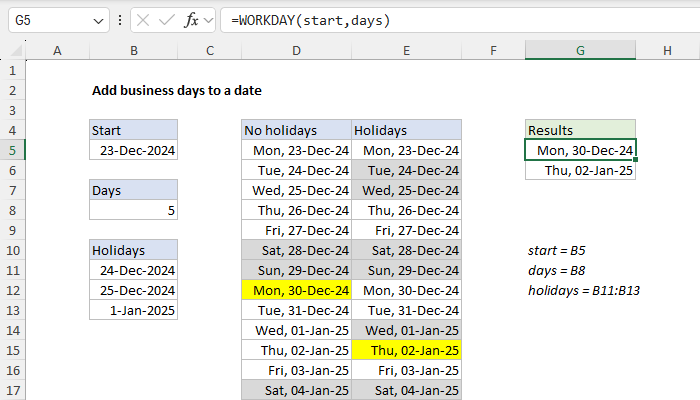Select column G header

pos(580,50)
